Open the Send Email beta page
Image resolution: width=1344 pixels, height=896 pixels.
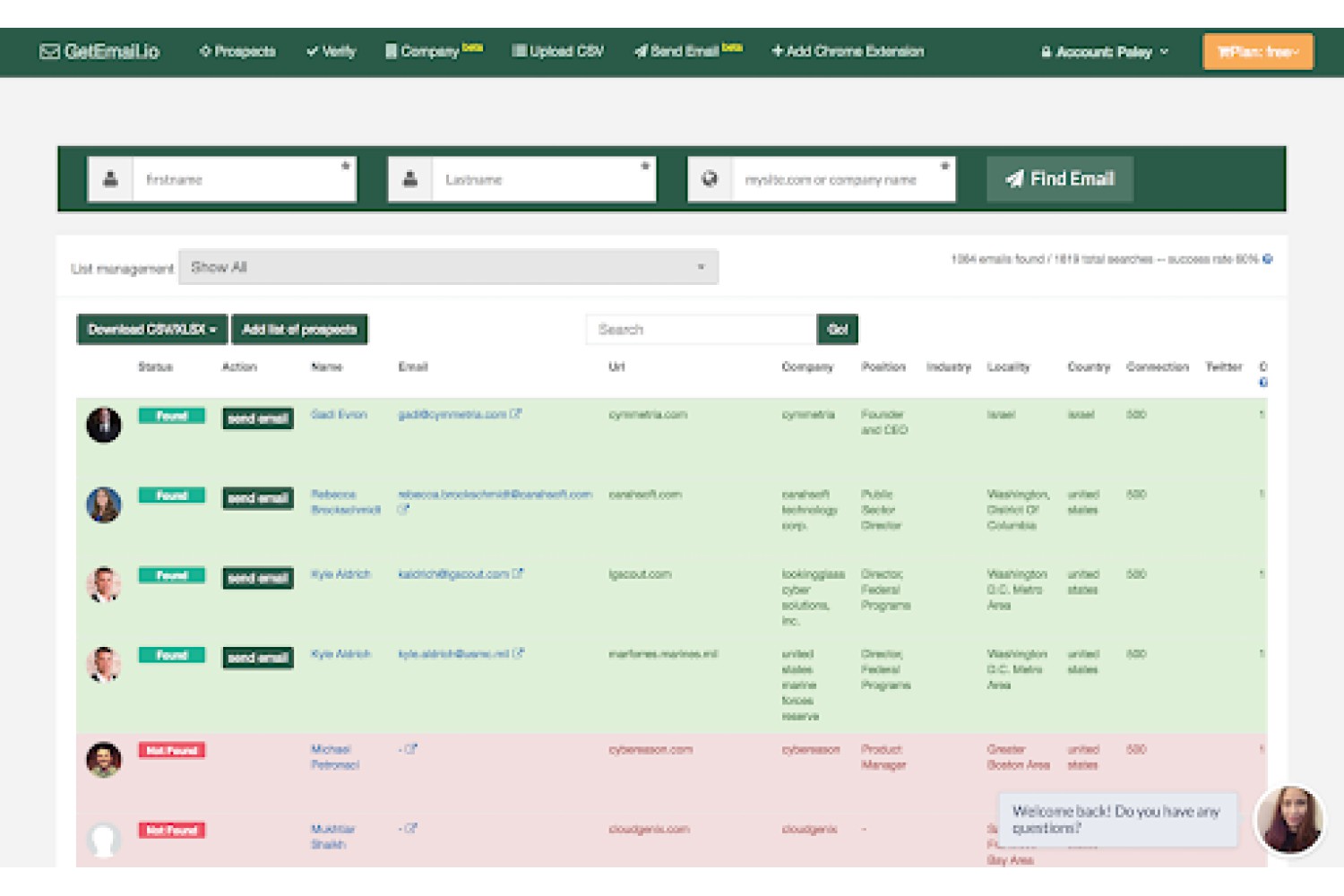tap(688, 51)
